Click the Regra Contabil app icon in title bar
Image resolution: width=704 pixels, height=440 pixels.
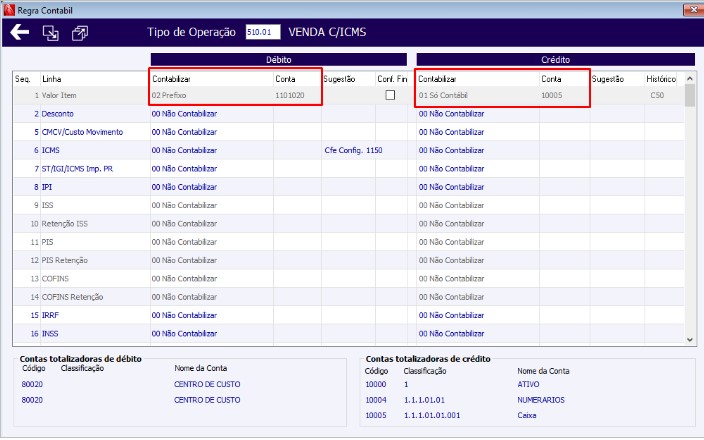click(x=9, y=10)
